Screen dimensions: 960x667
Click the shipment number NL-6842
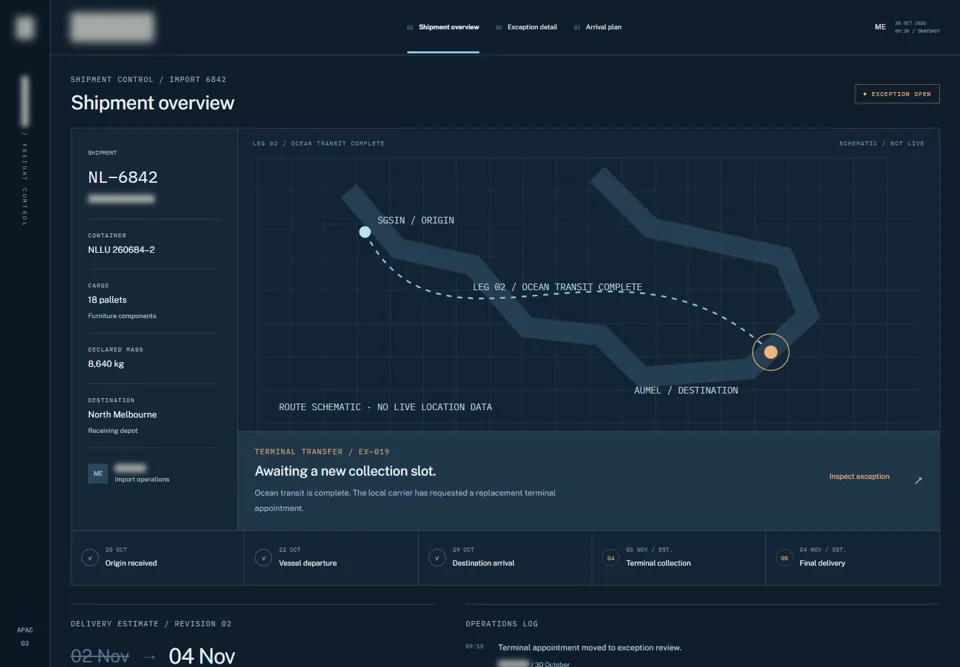click(x=122, y=177)
